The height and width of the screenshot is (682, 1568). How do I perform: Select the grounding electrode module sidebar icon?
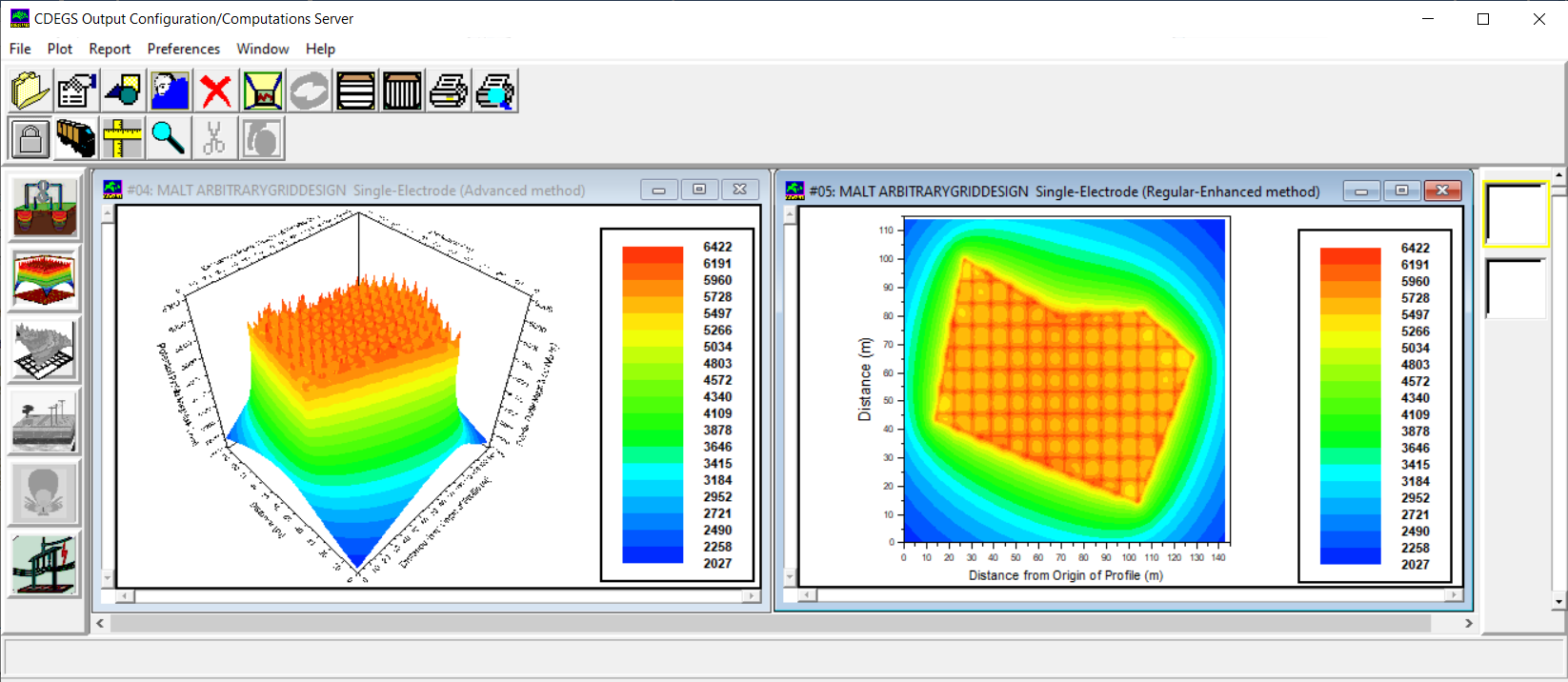tap(45, 207)
